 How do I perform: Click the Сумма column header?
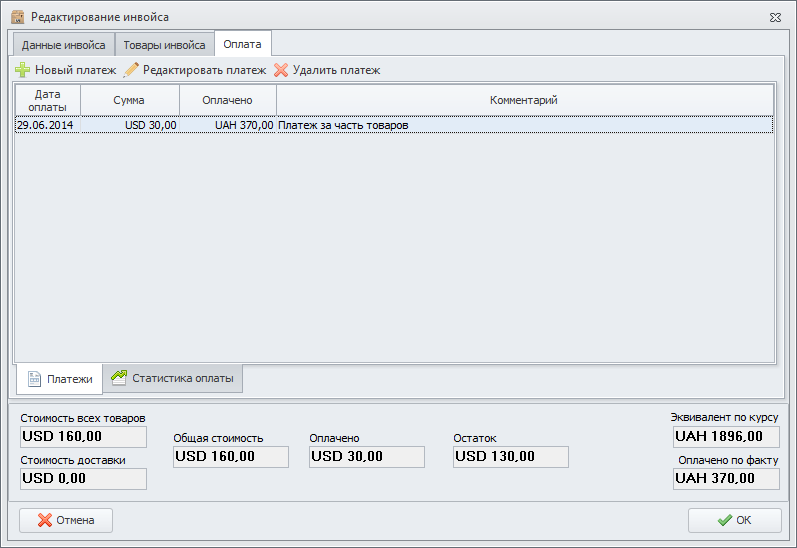pyautogui.click(x=129, y=100)
